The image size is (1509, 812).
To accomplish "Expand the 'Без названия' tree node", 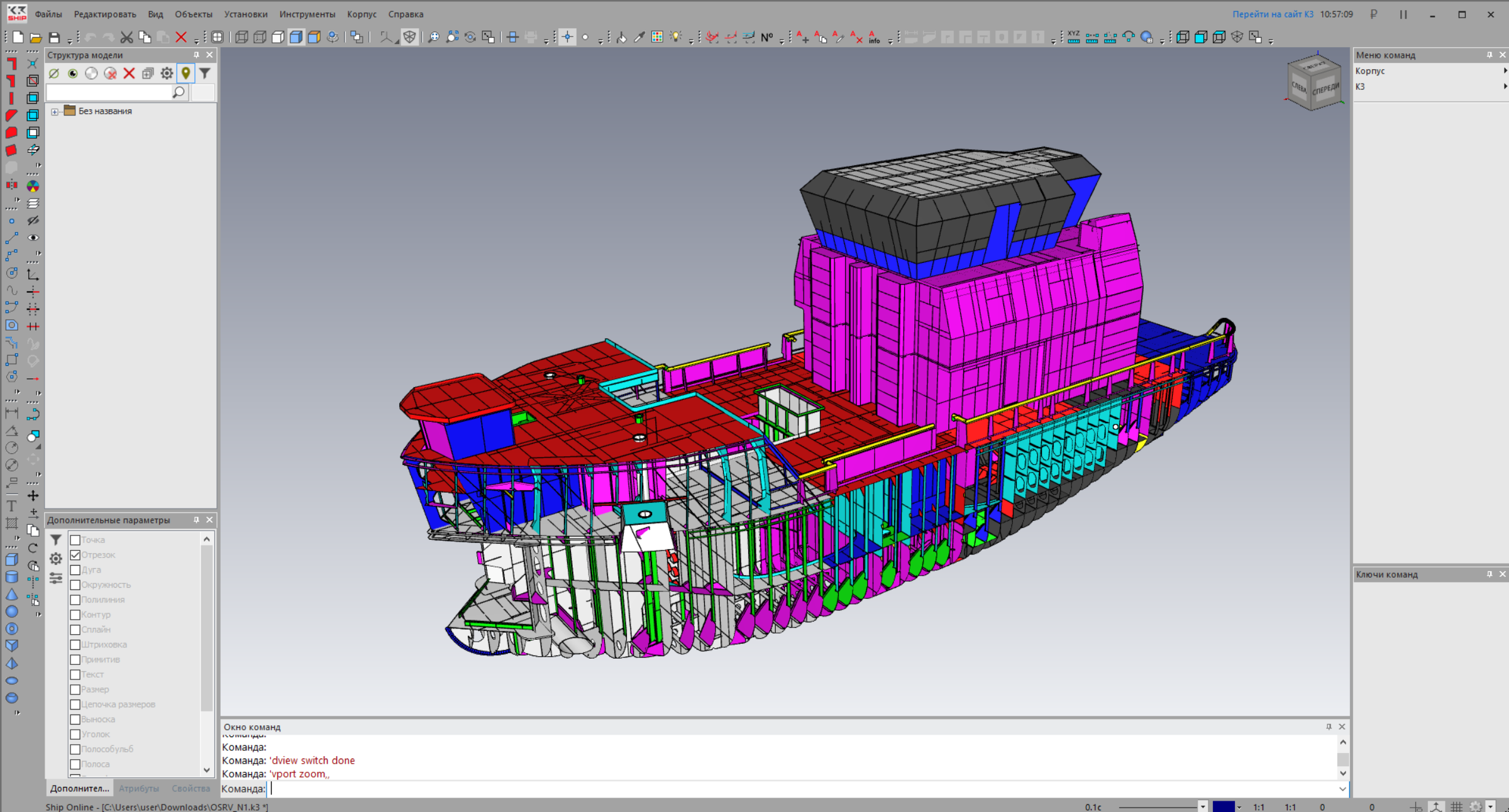I will [x=55, y=112].
